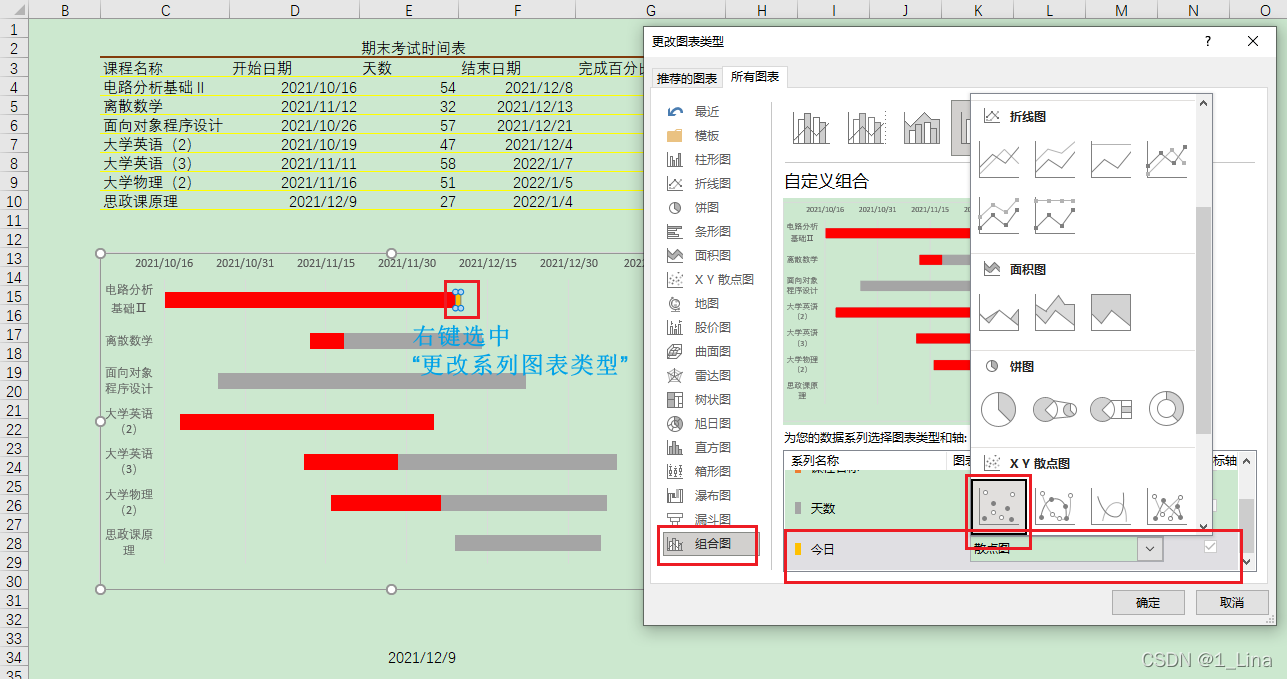Select row 10 header in worksheet
The image size is (1287, 679).
14,201
